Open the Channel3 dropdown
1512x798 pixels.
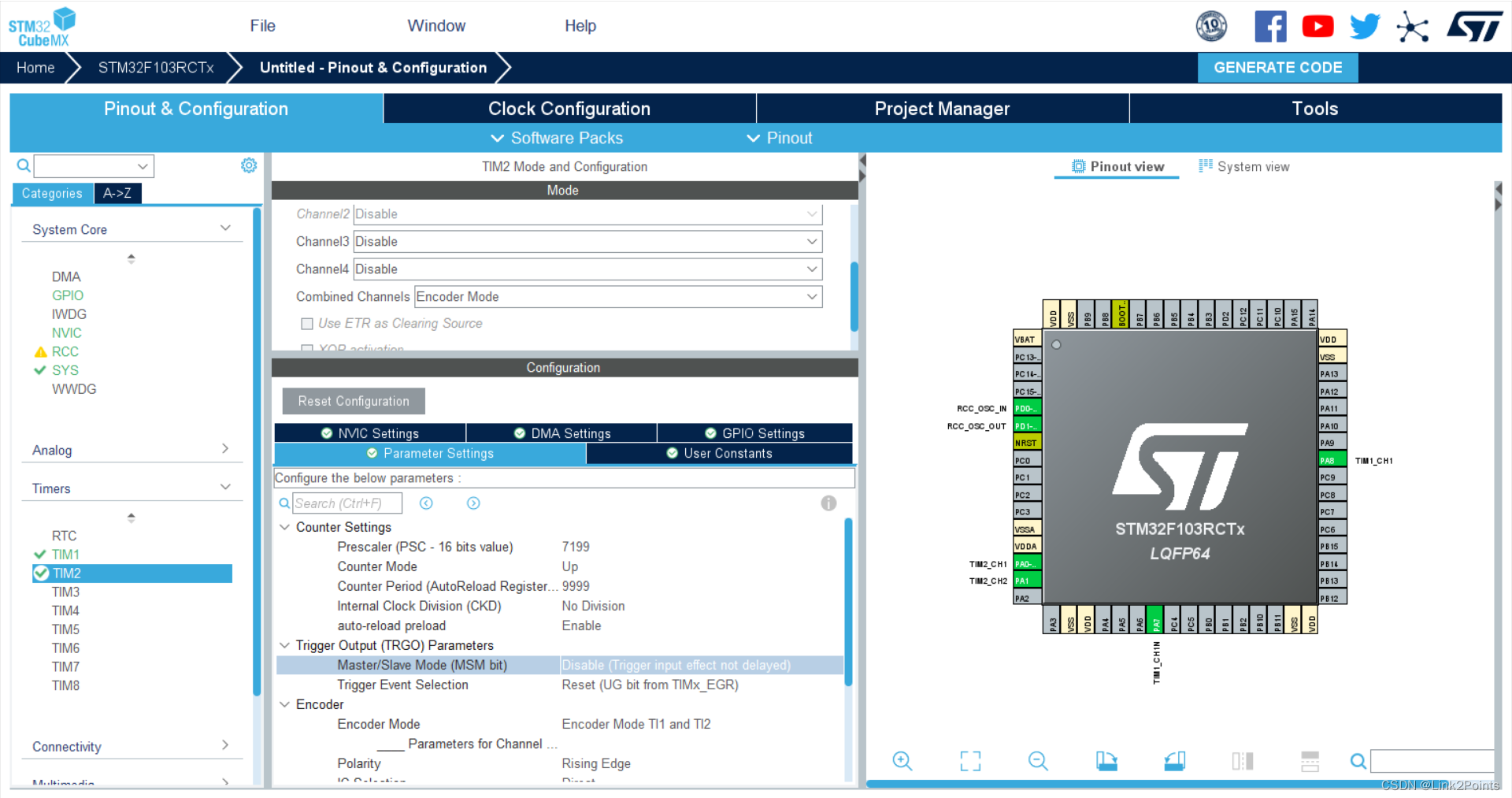point(587,242)
